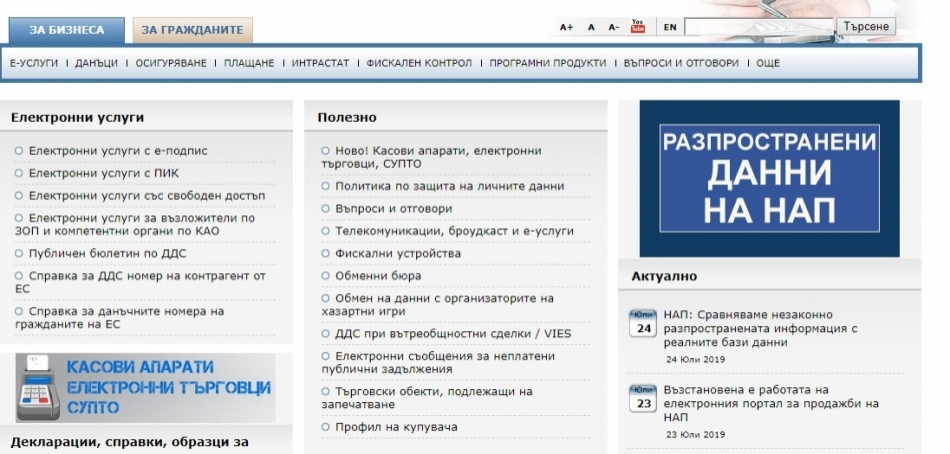The height and width of the screenshot is (454, 950).
Task: Open the YouTube channel icon
Action: coord(638,26)
